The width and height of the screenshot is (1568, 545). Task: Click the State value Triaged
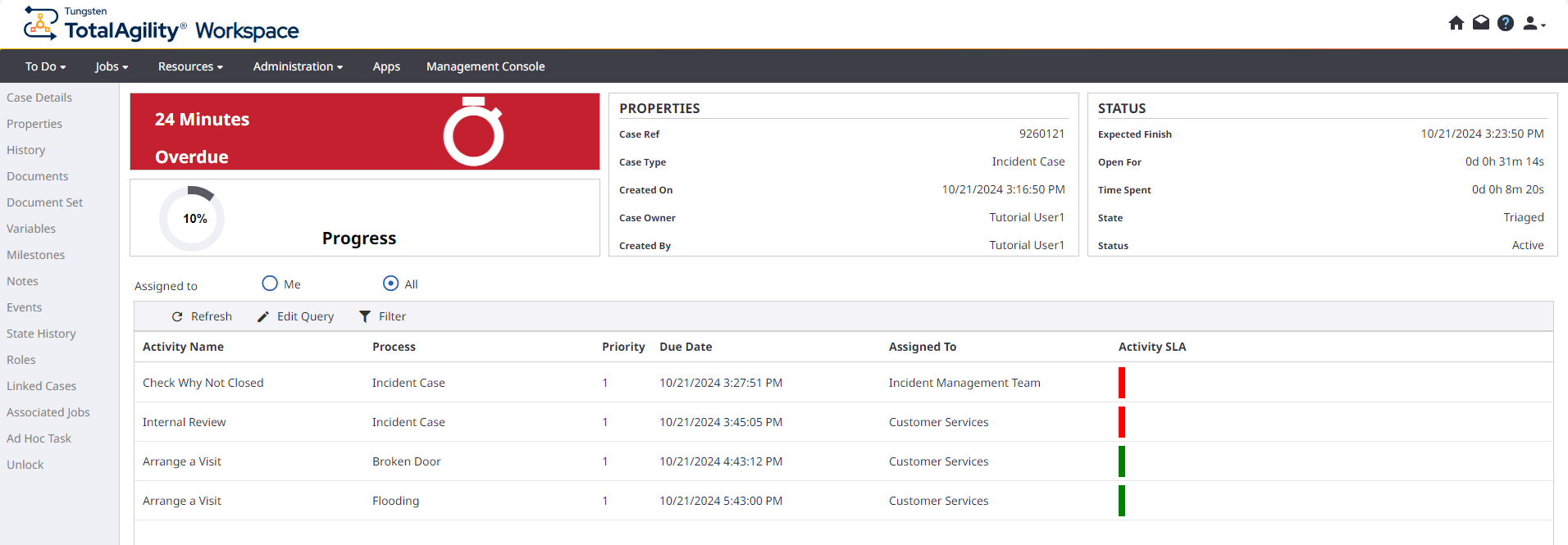tap(1524, 217)
